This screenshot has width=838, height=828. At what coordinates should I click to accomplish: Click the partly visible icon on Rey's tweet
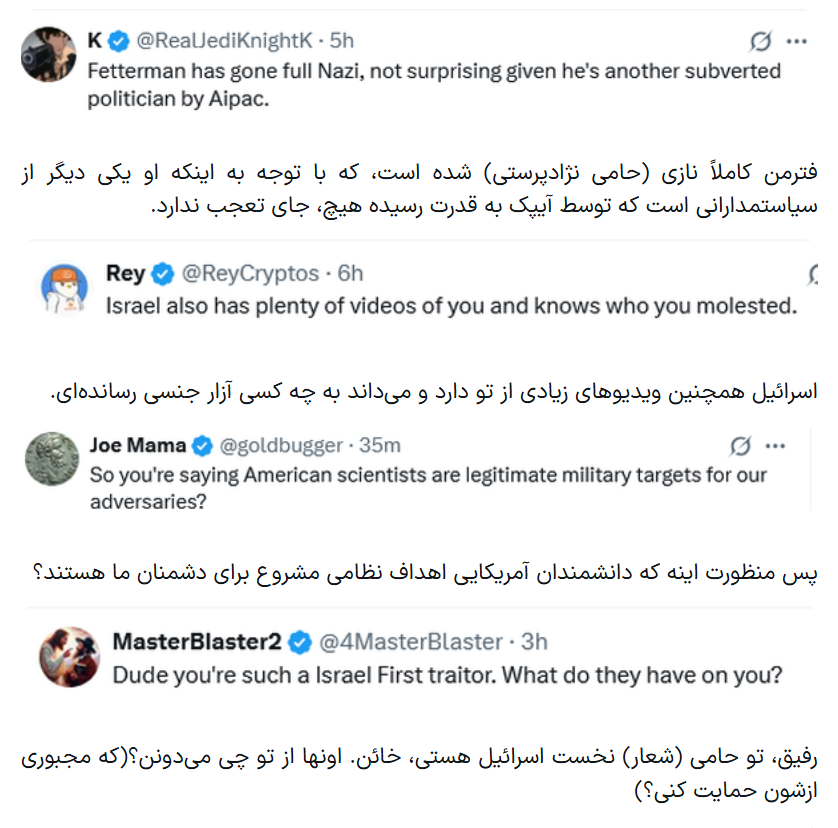[x=813, y=274]
